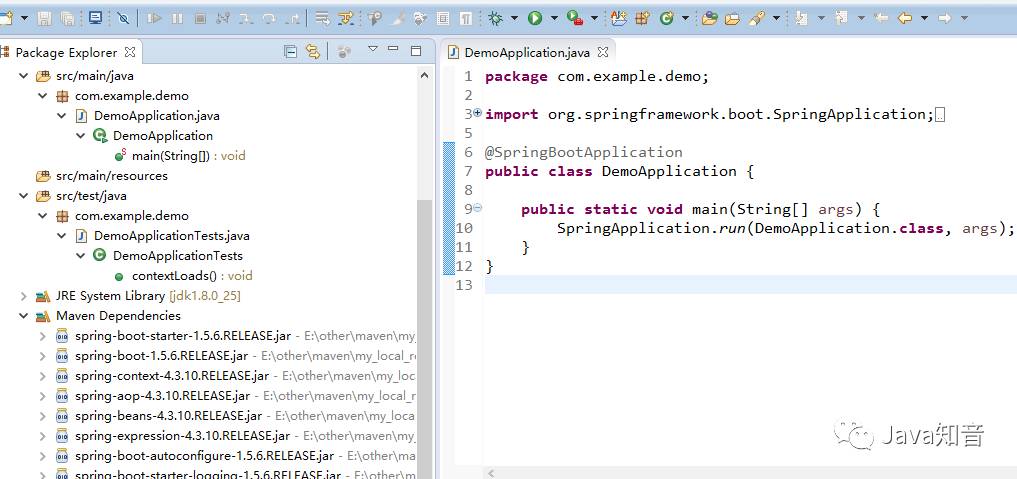
Task: Click the green bug Debug icon
Action: [x=496, y=19]
